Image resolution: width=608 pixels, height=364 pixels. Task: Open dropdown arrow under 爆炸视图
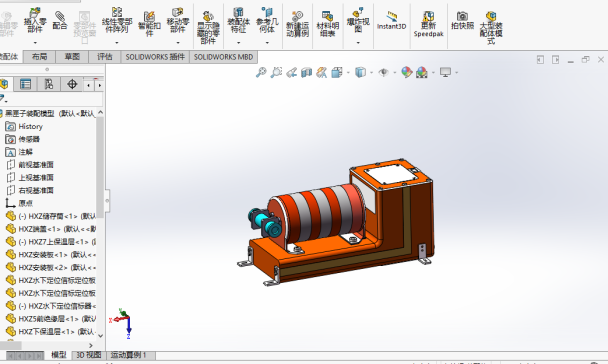coord(358,42)
